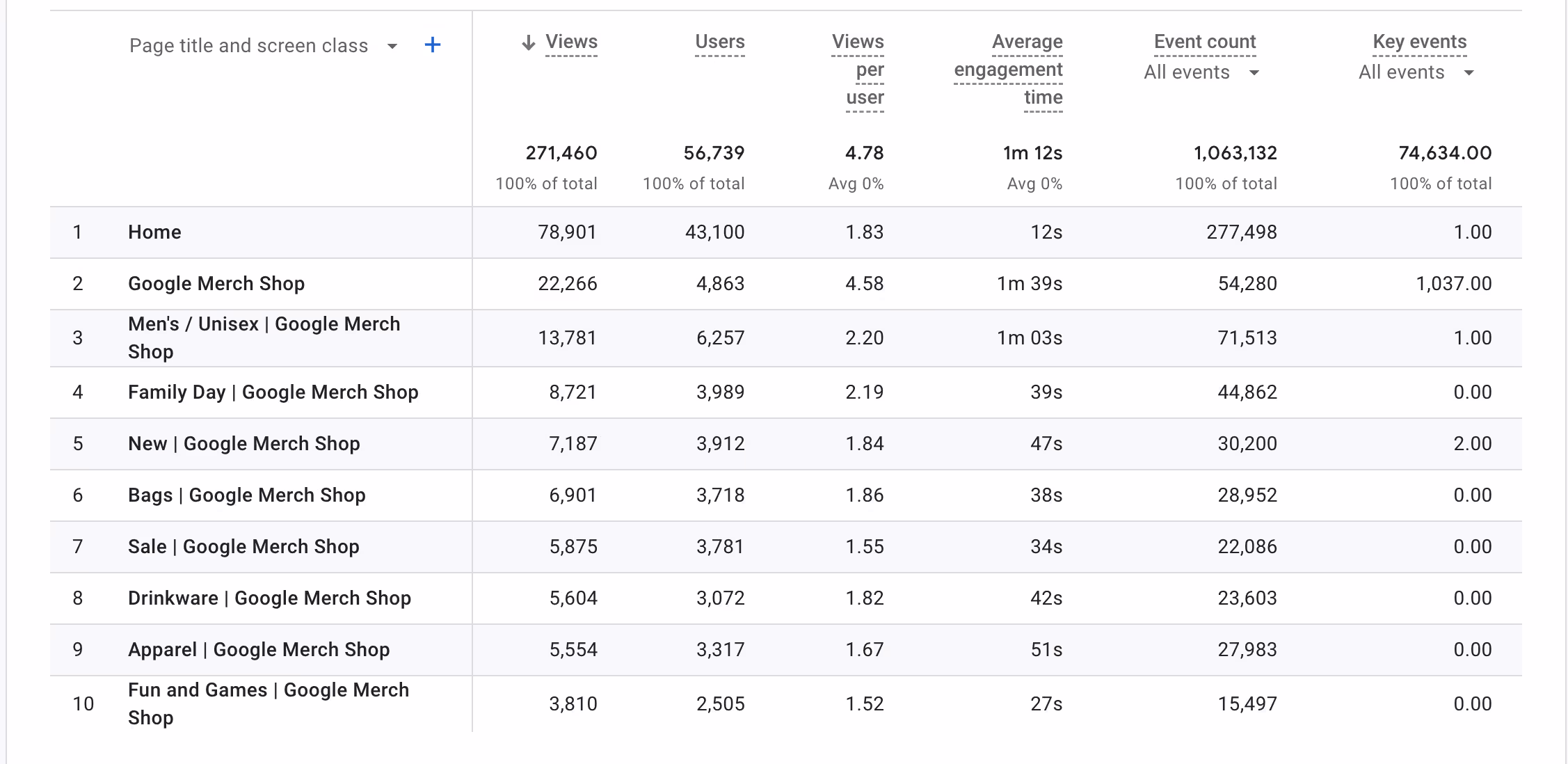Screen dimensions: 1568x764
Task: Click total key events 74,634.00
Action: tap(1445, 153)
